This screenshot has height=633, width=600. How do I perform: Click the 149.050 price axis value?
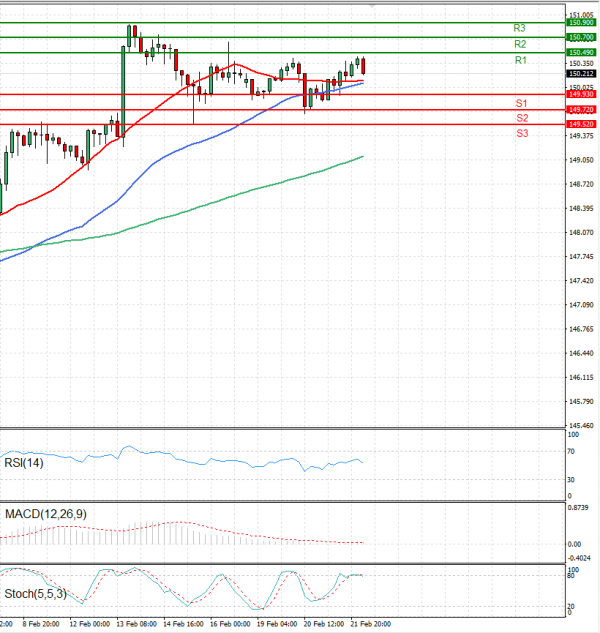click(x=581, y=160)
